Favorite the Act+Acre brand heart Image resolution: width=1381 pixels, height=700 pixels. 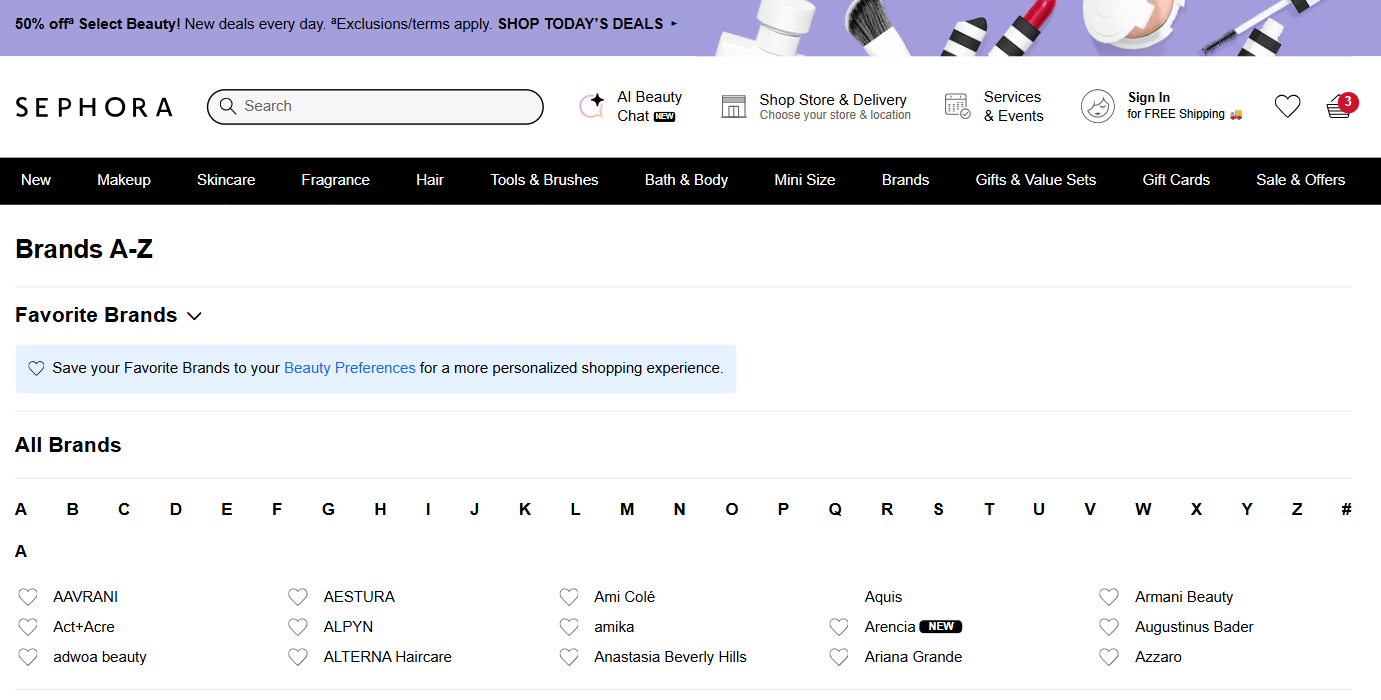click(x=28, y=627)
